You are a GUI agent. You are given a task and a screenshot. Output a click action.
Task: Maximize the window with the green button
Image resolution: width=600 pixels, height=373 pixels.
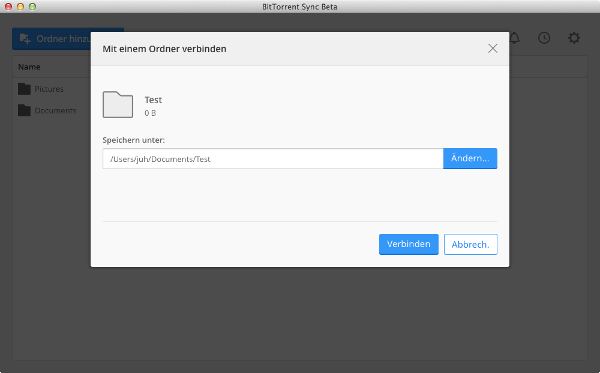[x=33, y=7]
